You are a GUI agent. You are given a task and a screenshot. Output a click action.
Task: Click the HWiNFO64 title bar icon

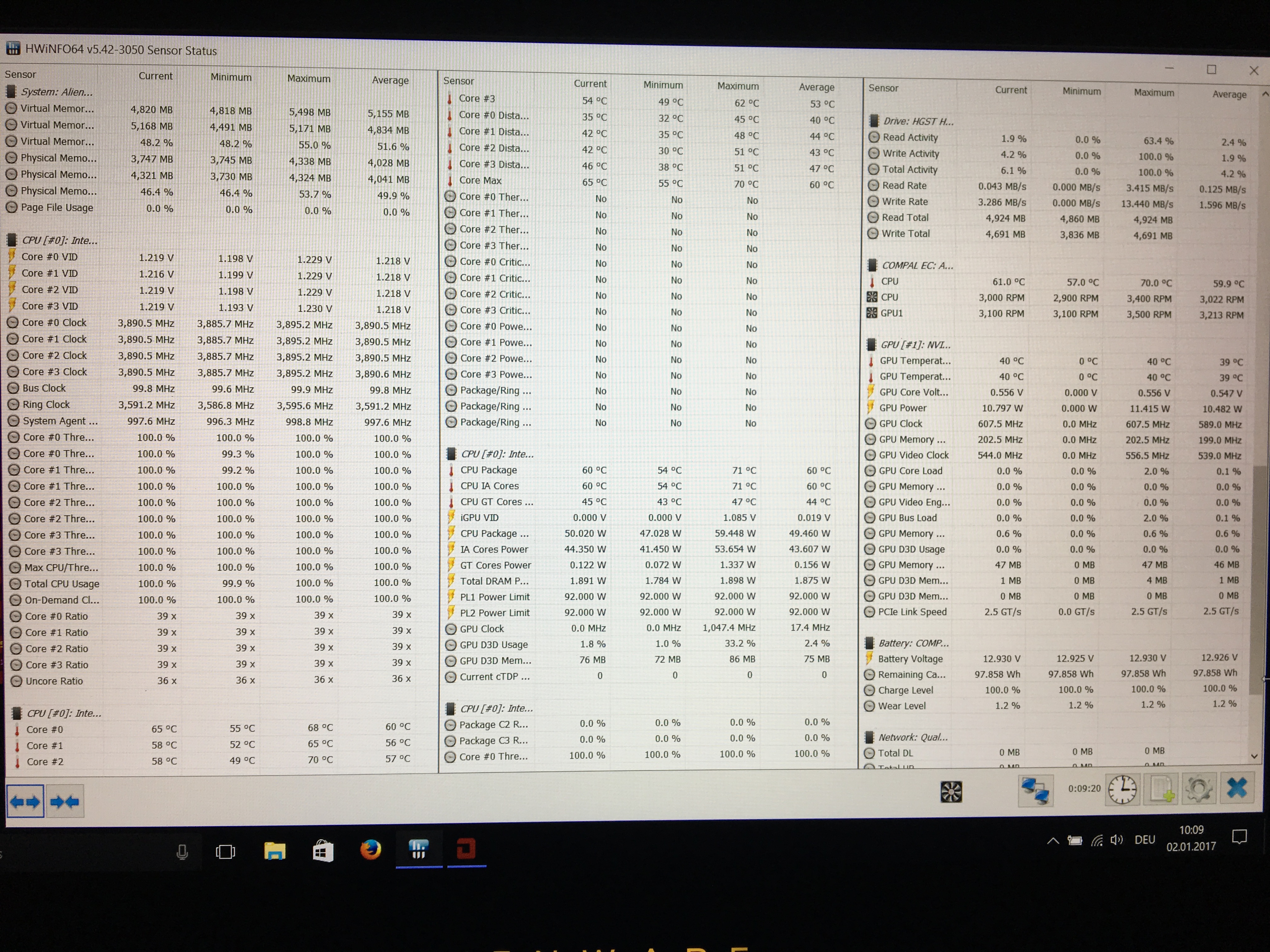coord(13,48)
